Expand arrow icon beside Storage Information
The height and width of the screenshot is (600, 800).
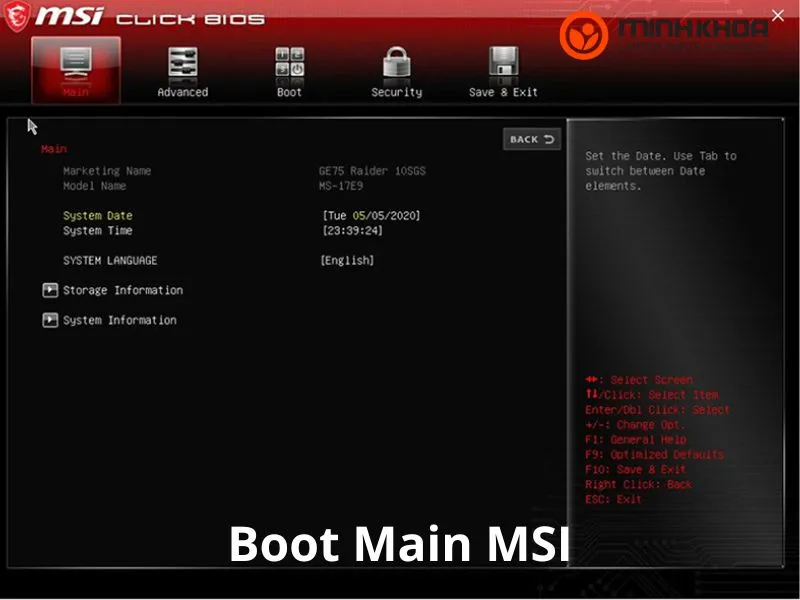click(50, 291)
